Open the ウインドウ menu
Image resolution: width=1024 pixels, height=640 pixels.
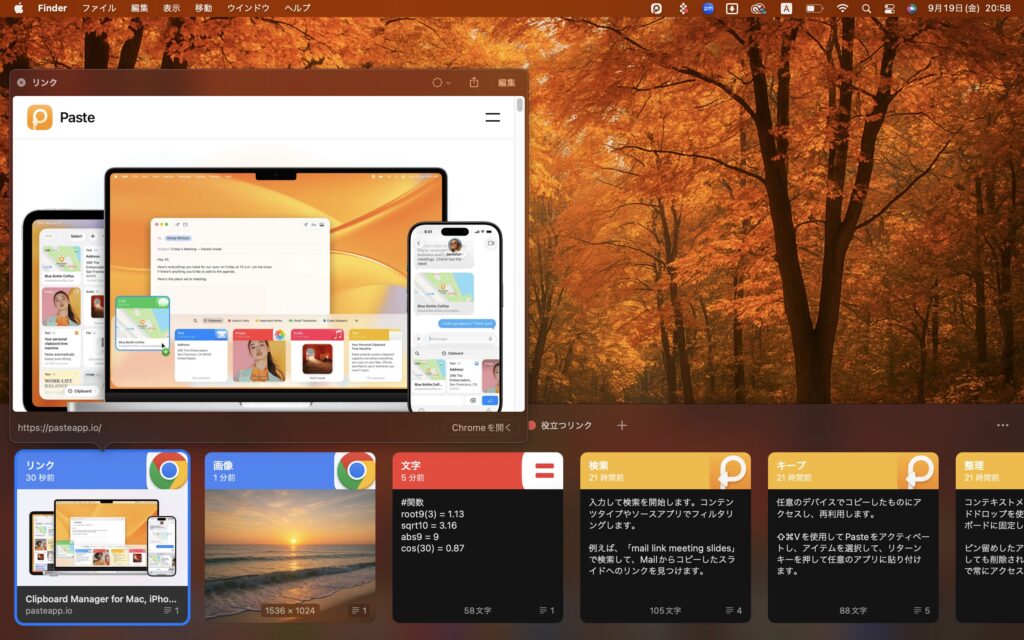point(248,8)
